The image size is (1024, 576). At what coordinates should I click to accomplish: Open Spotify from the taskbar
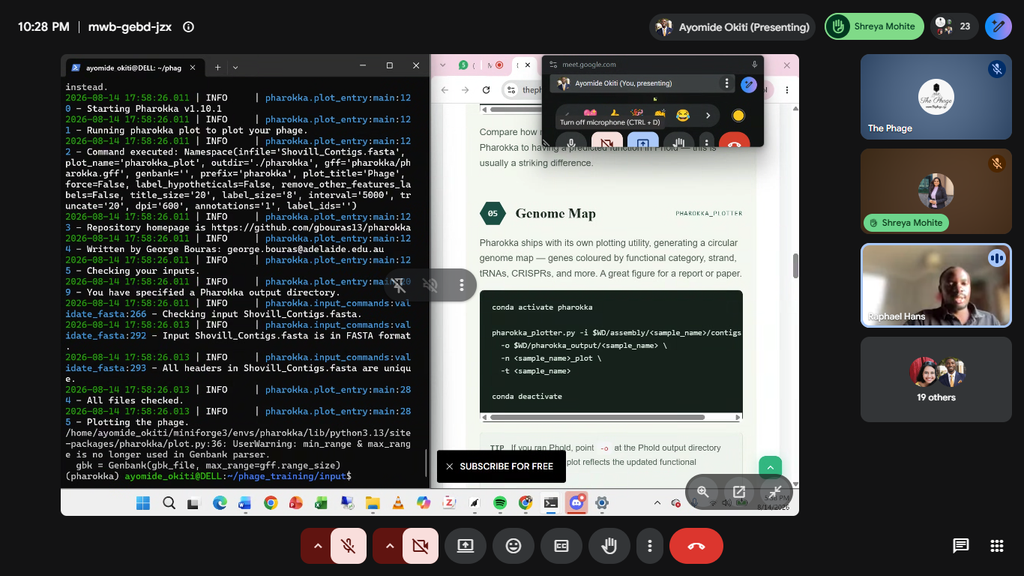tap(500, 503)
